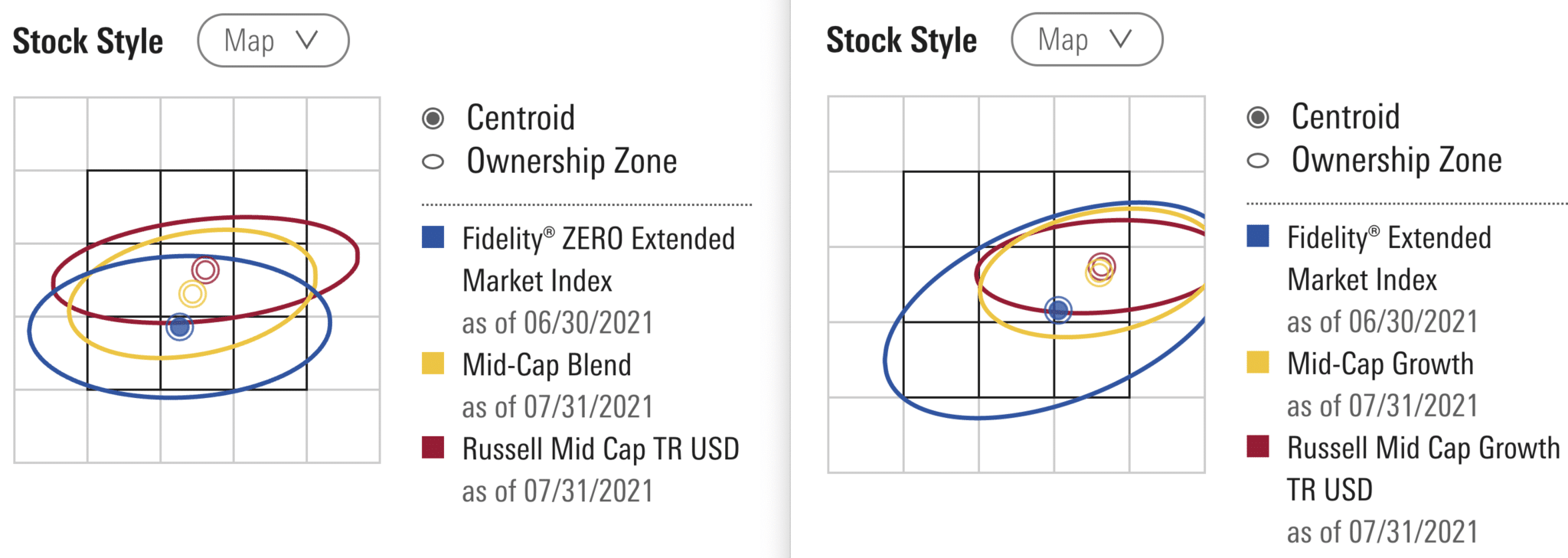Click the right Centroid legend icon
The height and width of the screenshot is (558, 1568).
coord(1258,117)
